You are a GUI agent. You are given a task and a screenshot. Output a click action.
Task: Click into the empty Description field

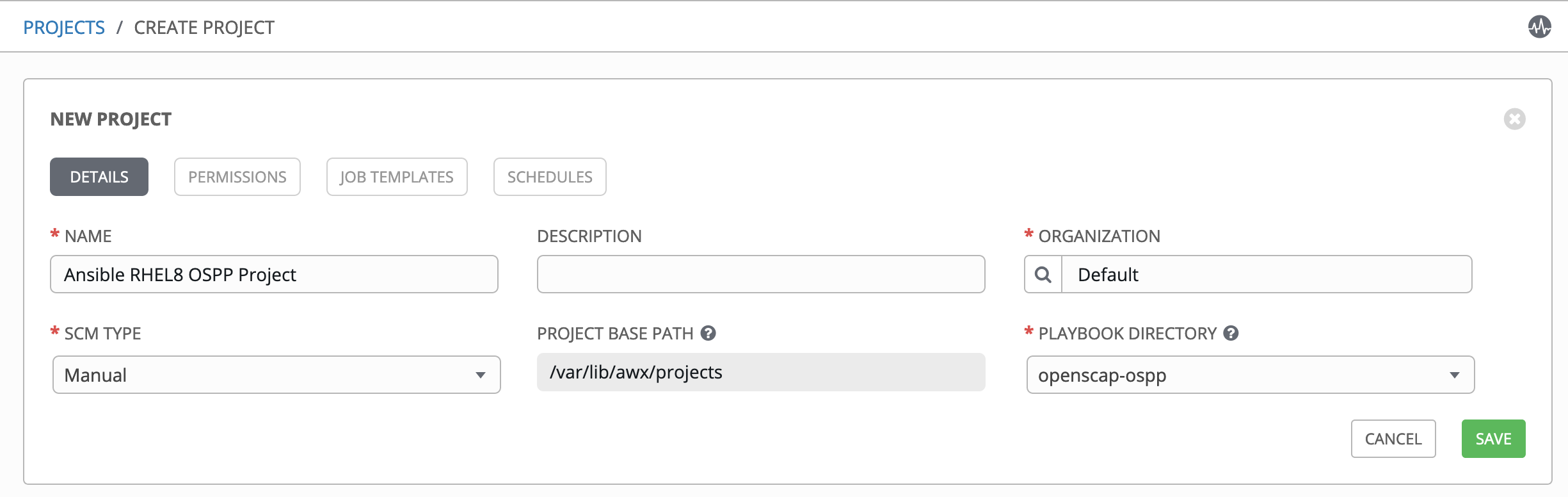(761, 274)
